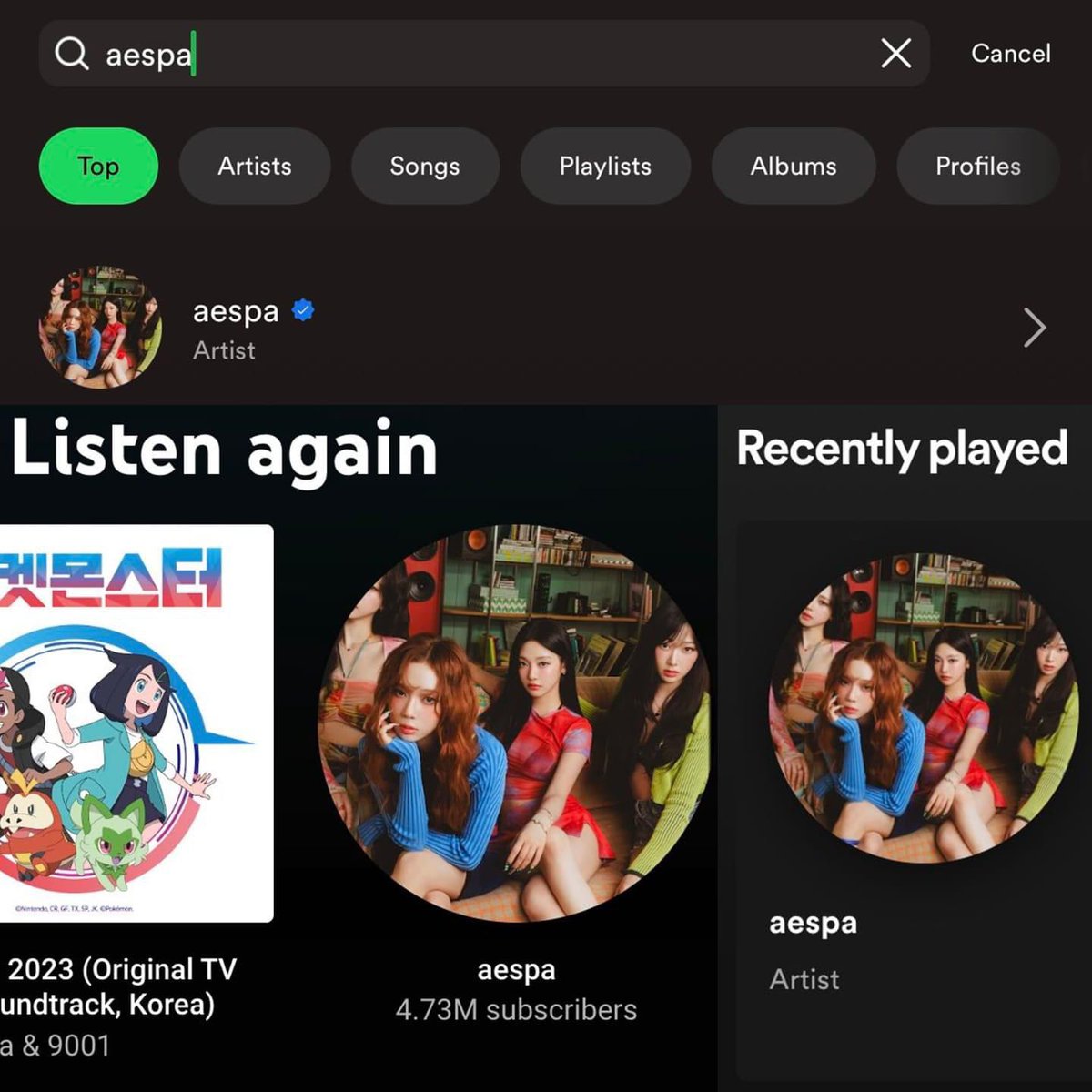Open the aespa image in Recently played
1092x1092 pixels.
coord(925,708)
